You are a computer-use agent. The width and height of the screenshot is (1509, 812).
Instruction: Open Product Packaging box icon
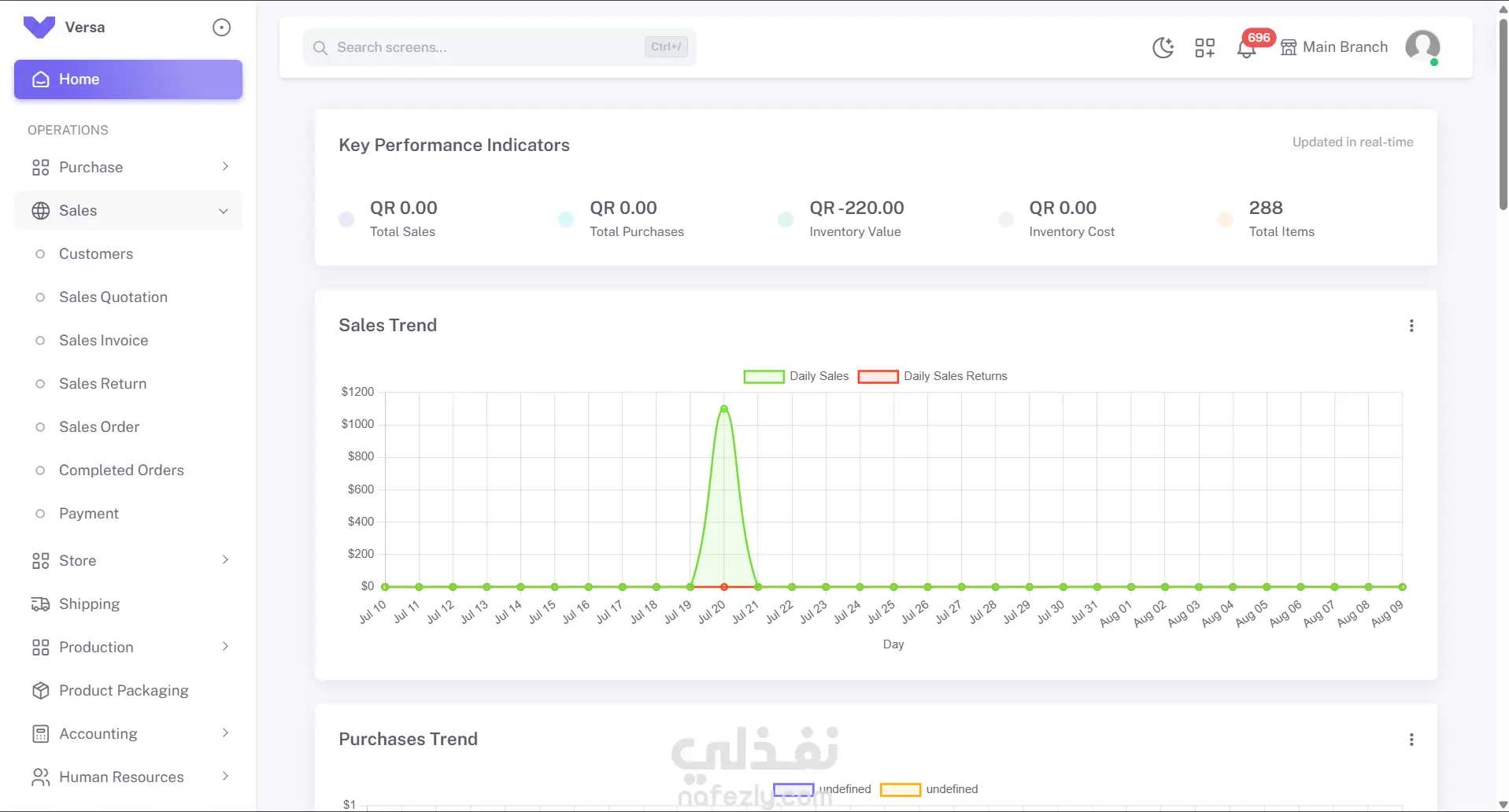tap(40, 691)
